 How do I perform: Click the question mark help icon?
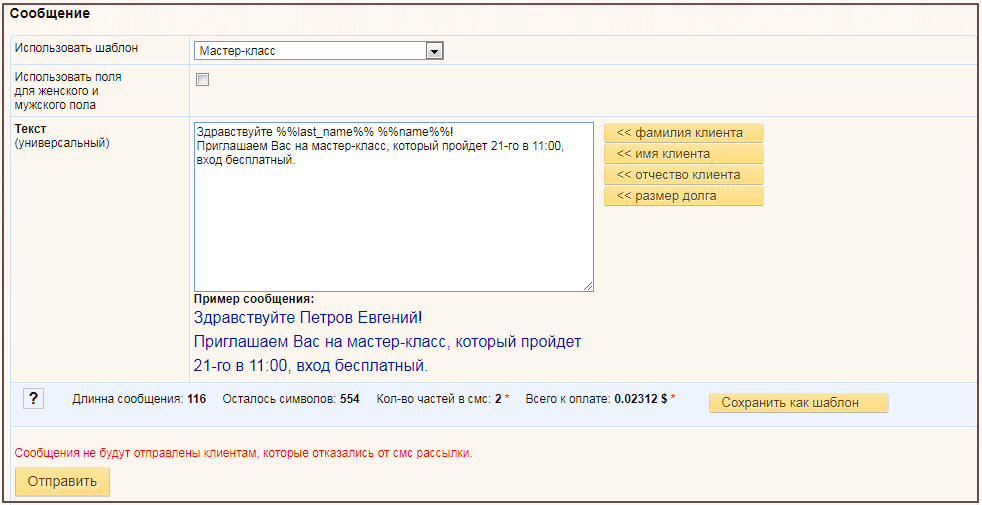(33, 399)
